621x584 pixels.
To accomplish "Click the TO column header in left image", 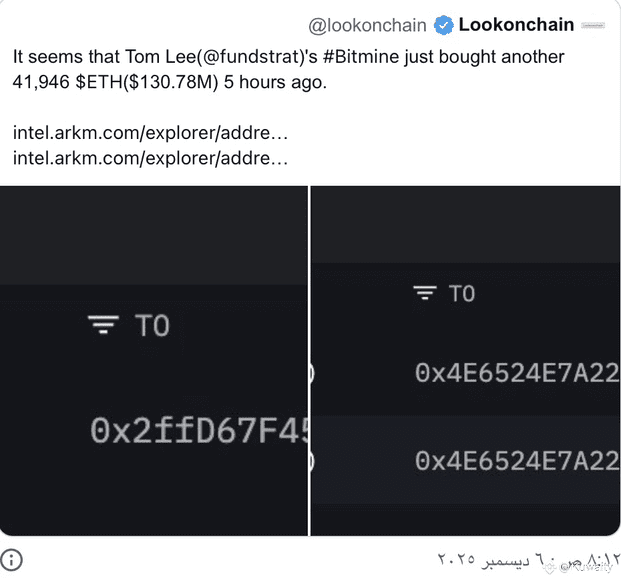I will 152,326.
